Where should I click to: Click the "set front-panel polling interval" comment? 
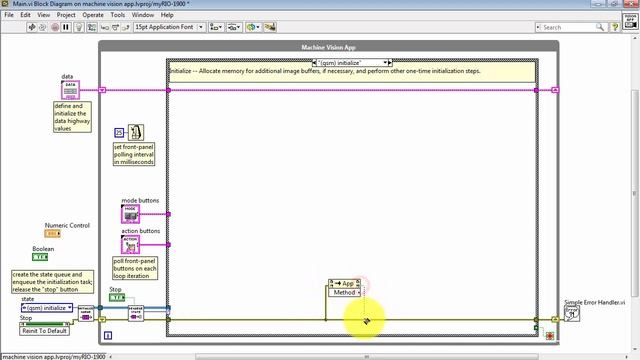click(x=134, y=154)
